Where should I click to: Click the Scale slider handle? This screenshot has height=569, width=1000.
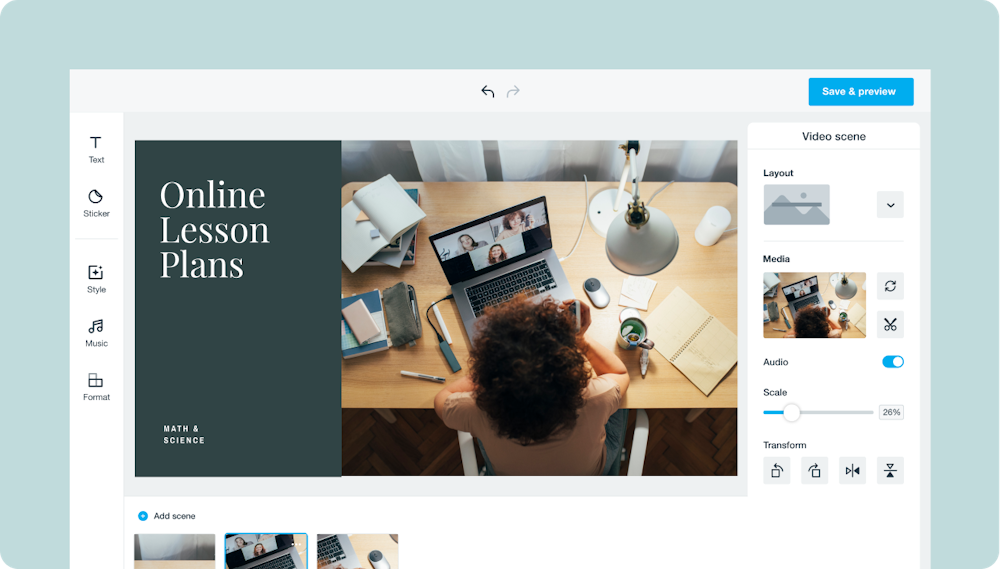click(x=791, y=412)
